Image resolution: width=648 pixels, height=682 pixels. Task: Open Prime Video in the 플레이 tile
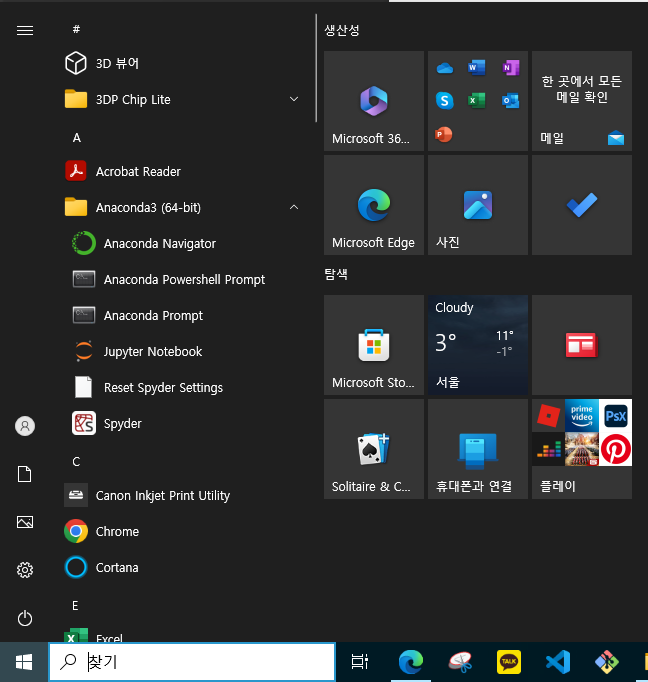582,416
